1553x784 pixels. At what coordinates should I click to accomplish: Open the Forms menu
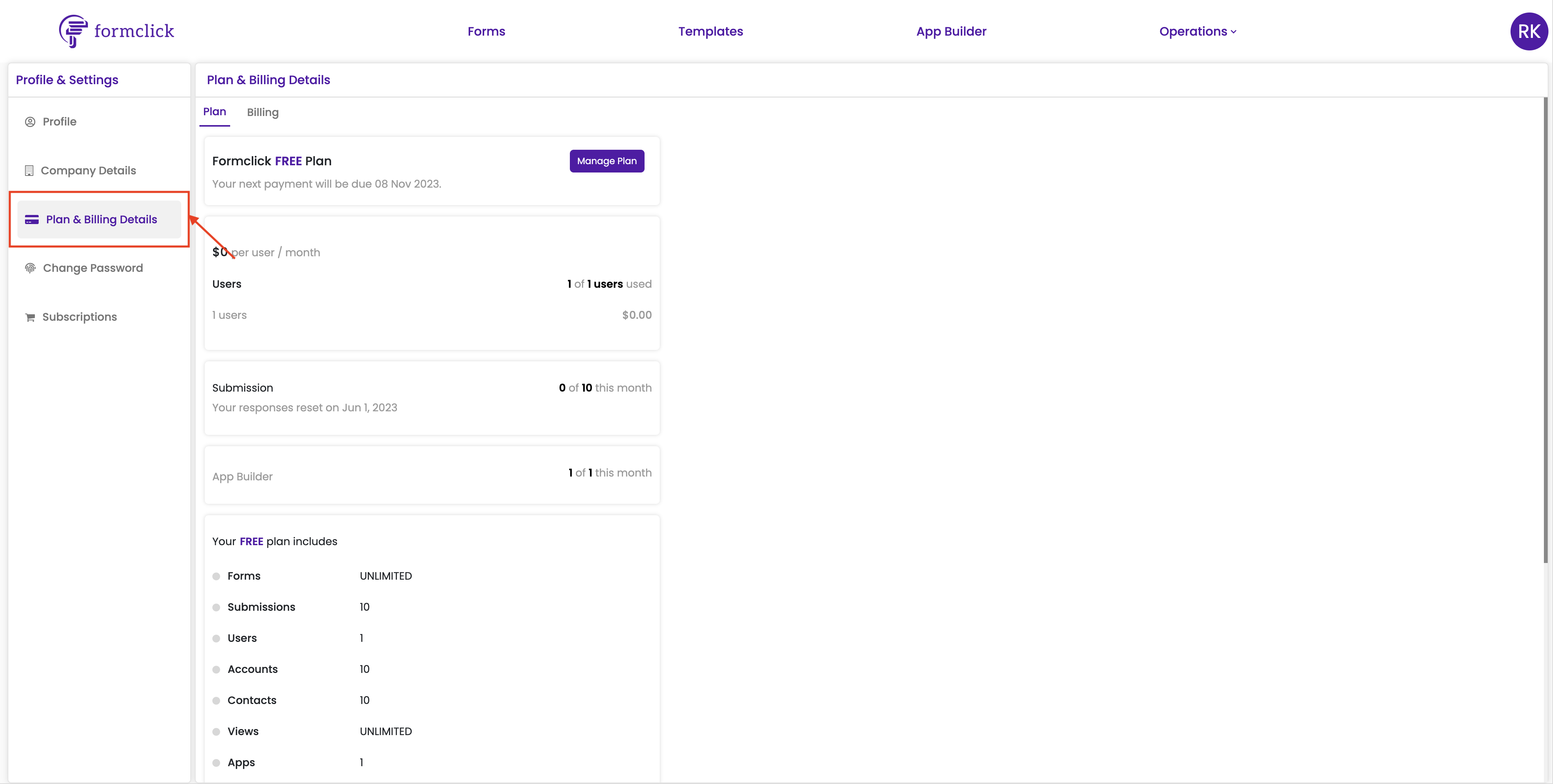(x=486, y=31)
